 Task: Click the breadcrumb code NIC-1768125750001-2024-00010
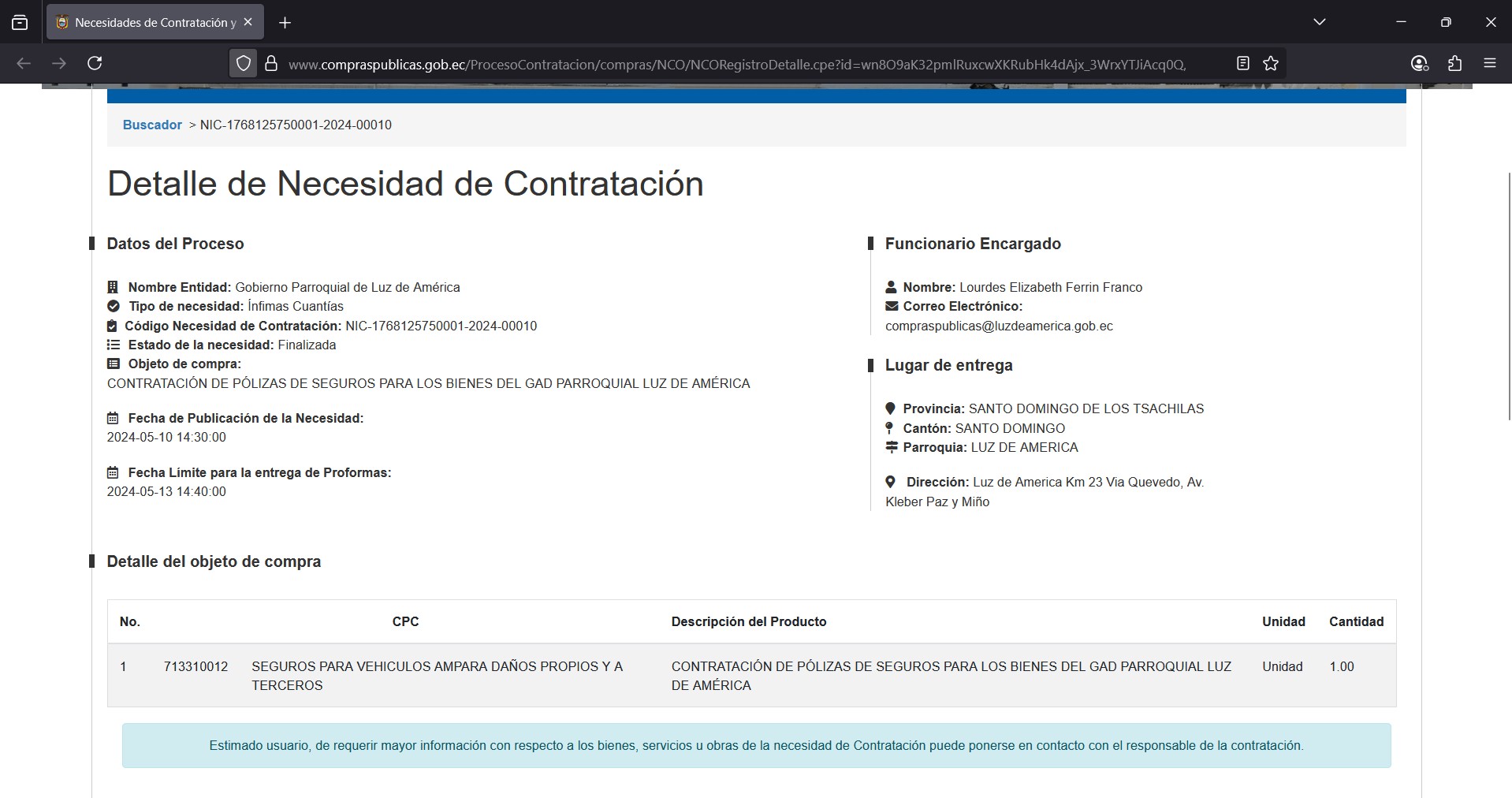[x=296, y=125]
